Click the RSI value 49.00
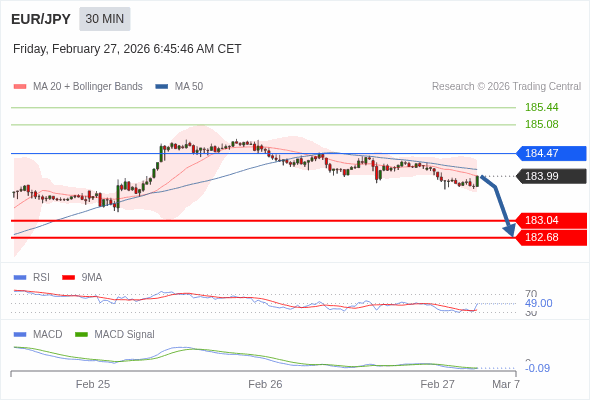The image size is (590, 400). pyautogui.click(x=538, y=303)
